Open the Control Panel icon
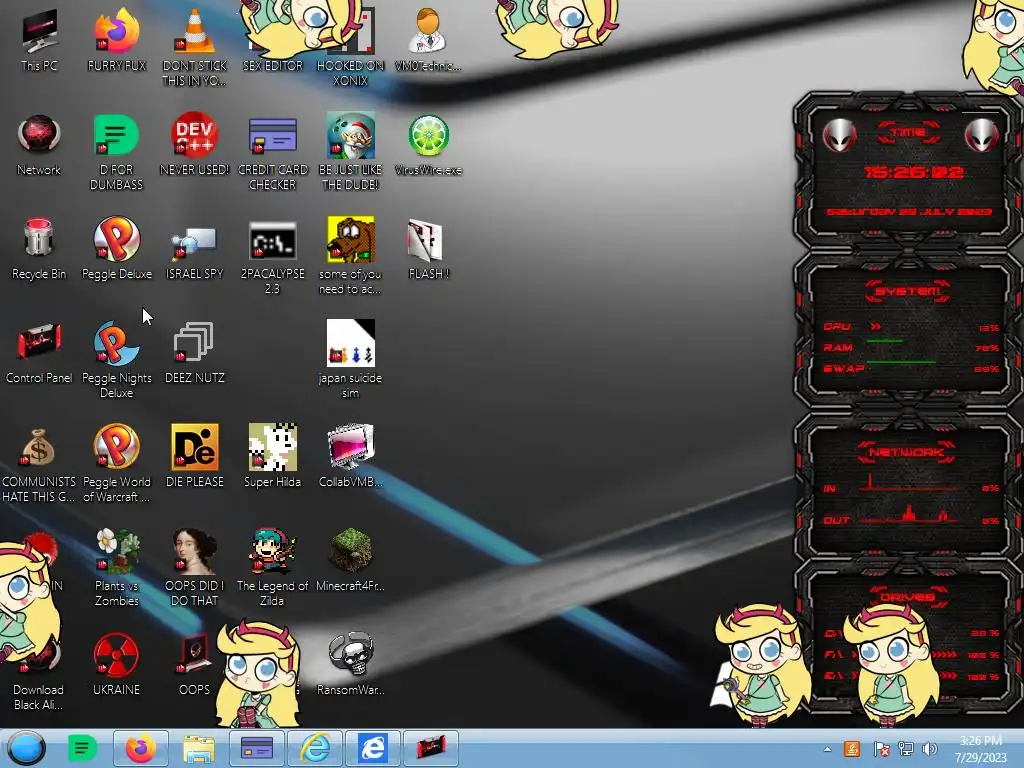Screen dimensions: 1024x768 click(x=39, y=353)
